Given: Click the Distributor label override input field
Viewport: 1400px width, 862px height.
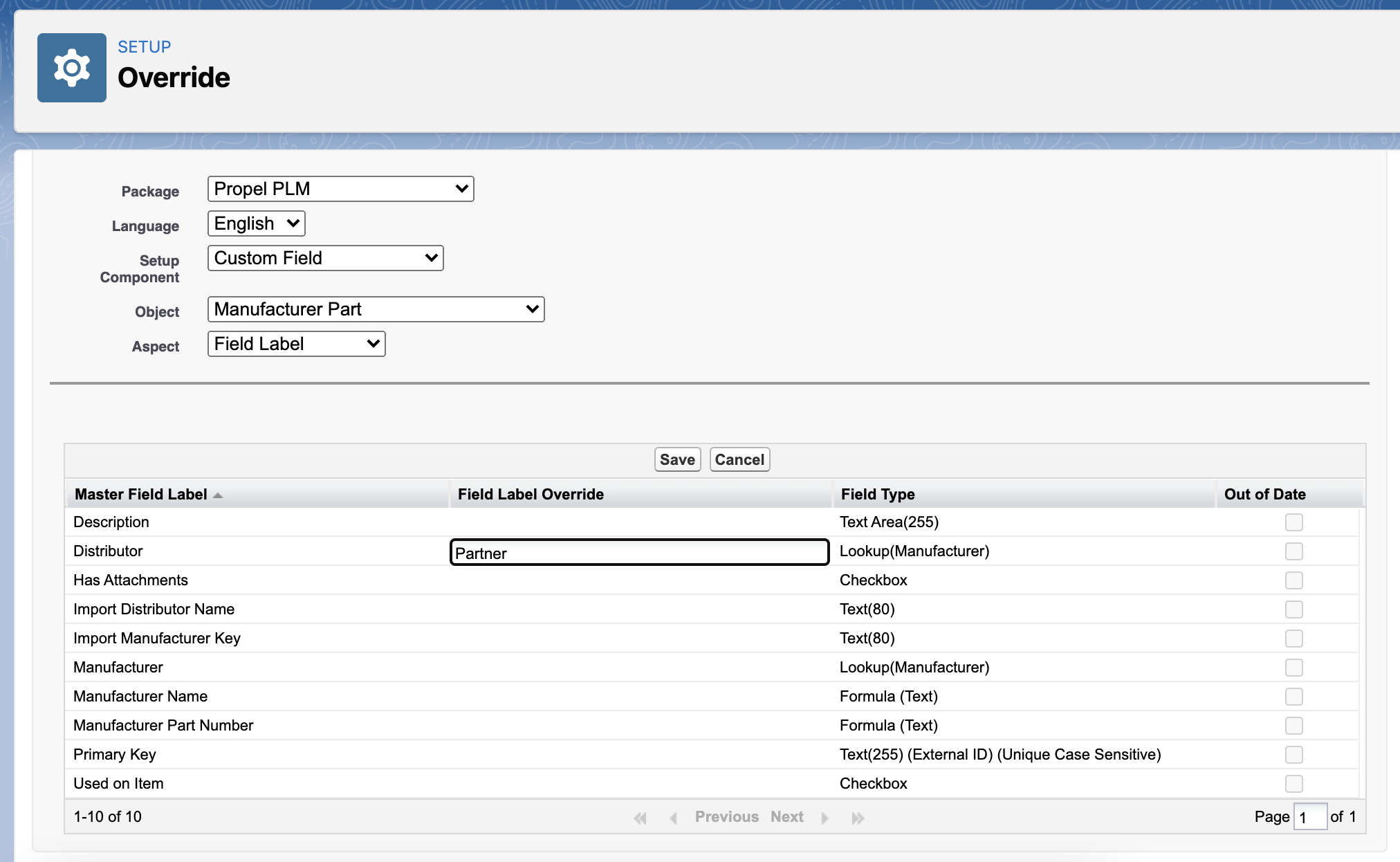Looking at the screenshot, I should coord(639,553).
